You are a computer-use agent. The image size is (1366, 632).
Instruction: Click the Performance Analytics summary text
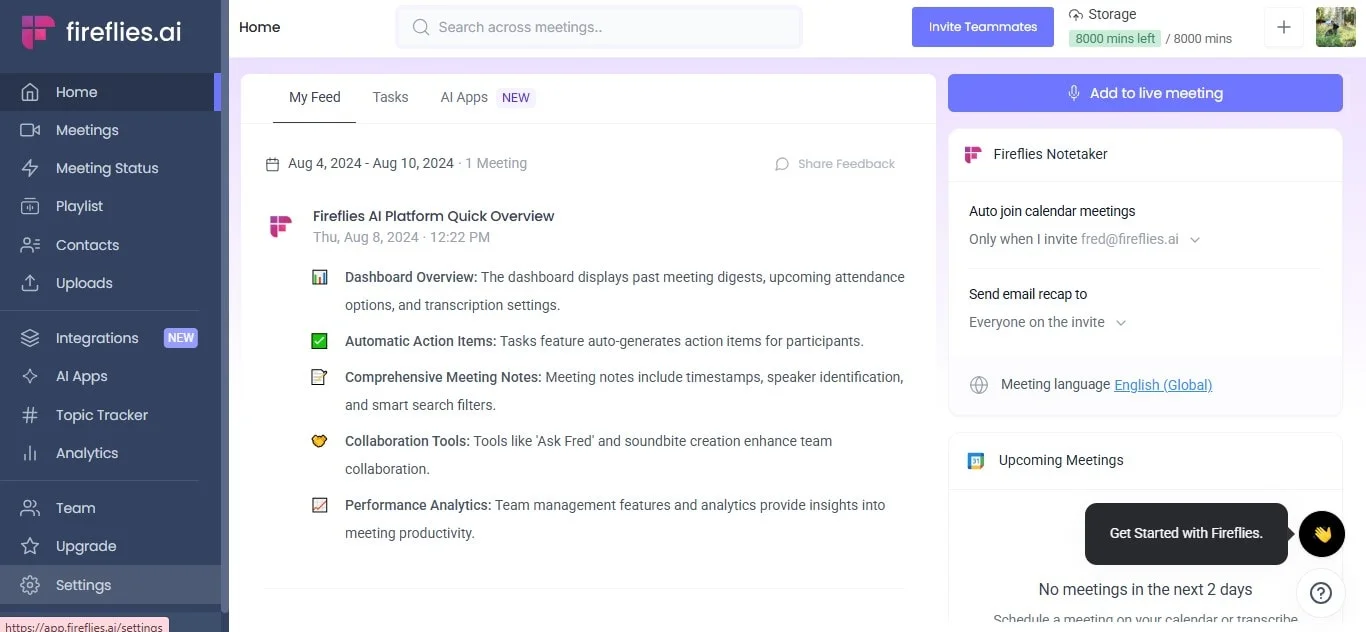(x=615, y=519)
